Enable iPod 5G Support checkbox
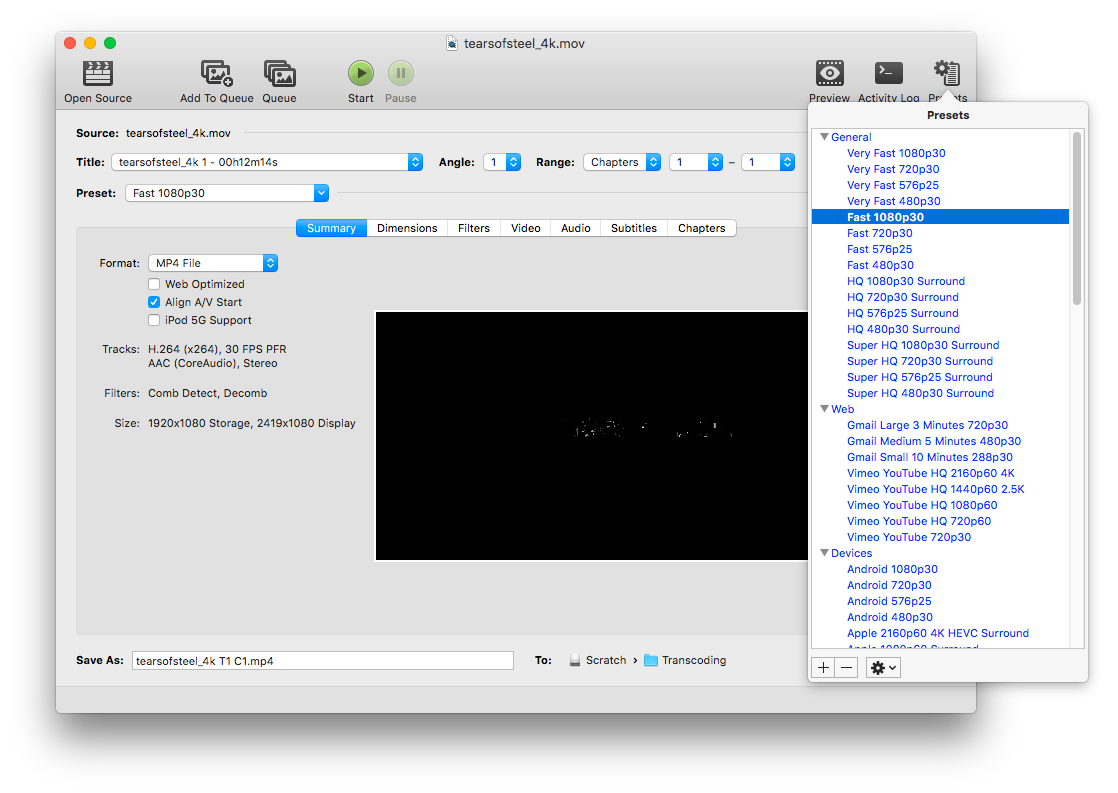This screenshot has height=793, width=1118. click(154, 320)
